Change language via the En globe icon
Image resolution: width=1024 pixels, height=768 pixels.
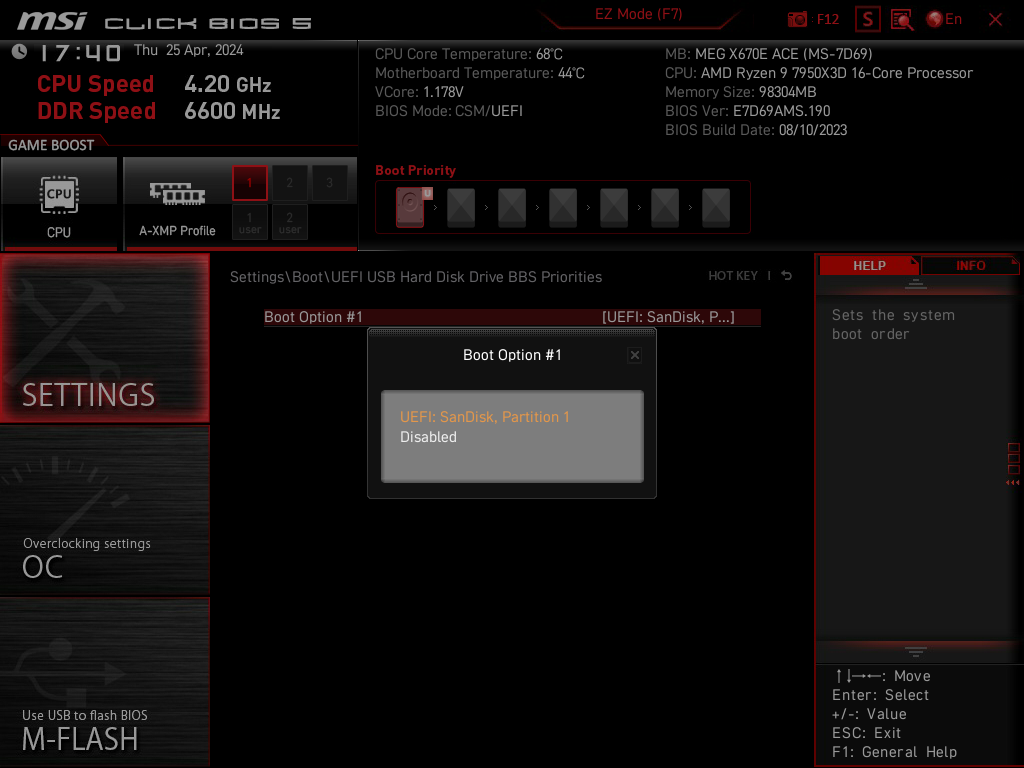pos(944,19)
